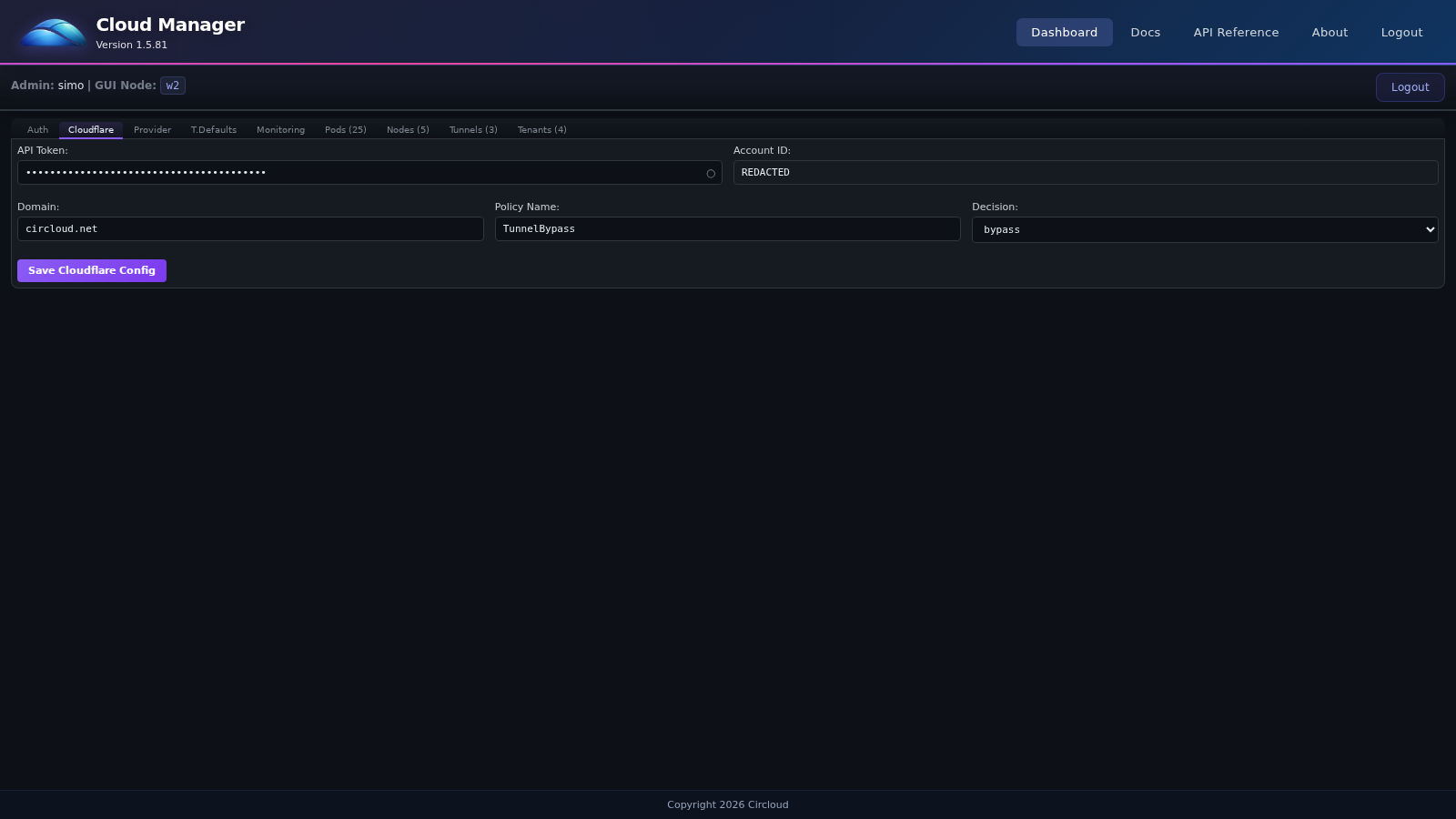View the Pods (25) tab
The height and width of the screenshot is (819, 1456).
coord(346,129)
